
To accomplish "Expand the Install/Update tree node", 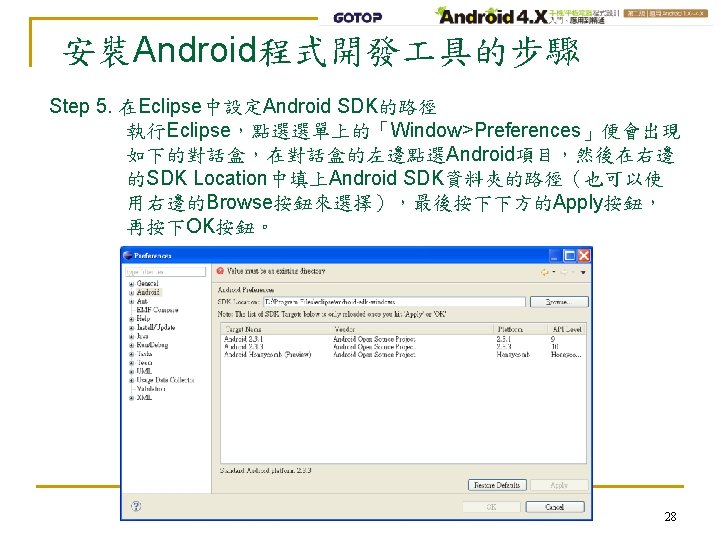I will coord(131,328).
